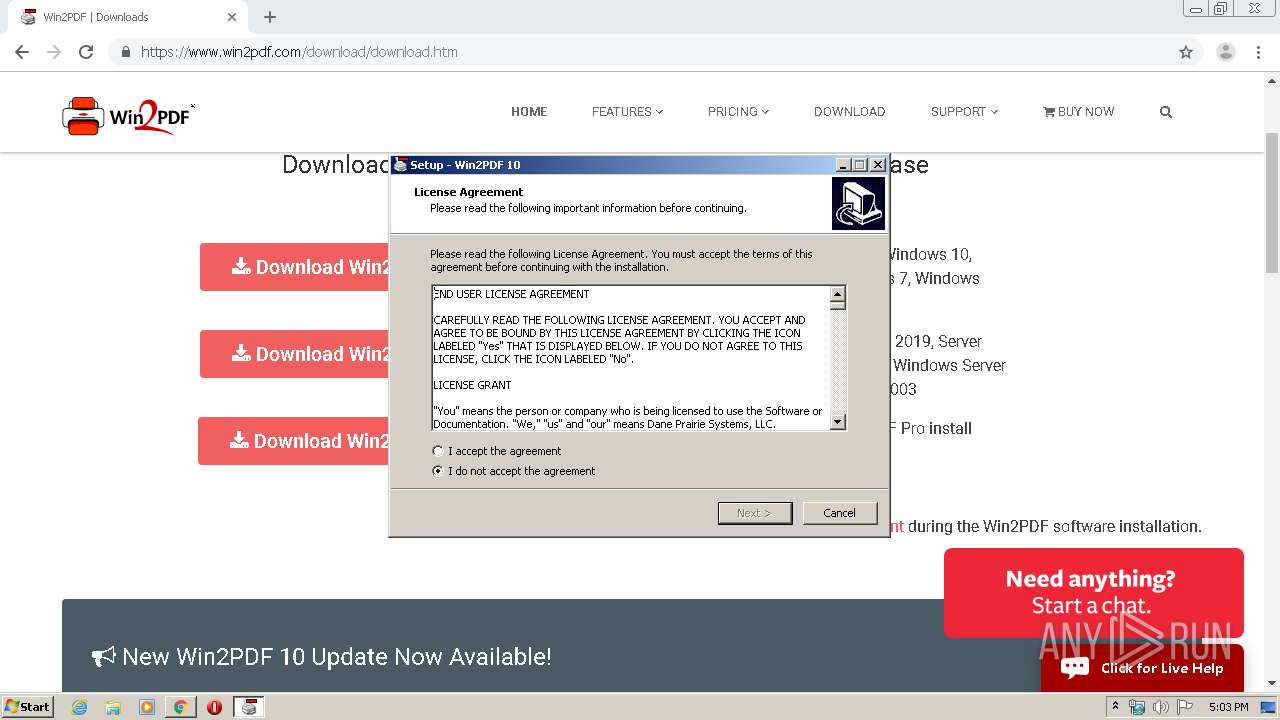Switch to Win2PDF setup taskbar button
Viewport: 1280px width, 720px height.
point(249,707)
